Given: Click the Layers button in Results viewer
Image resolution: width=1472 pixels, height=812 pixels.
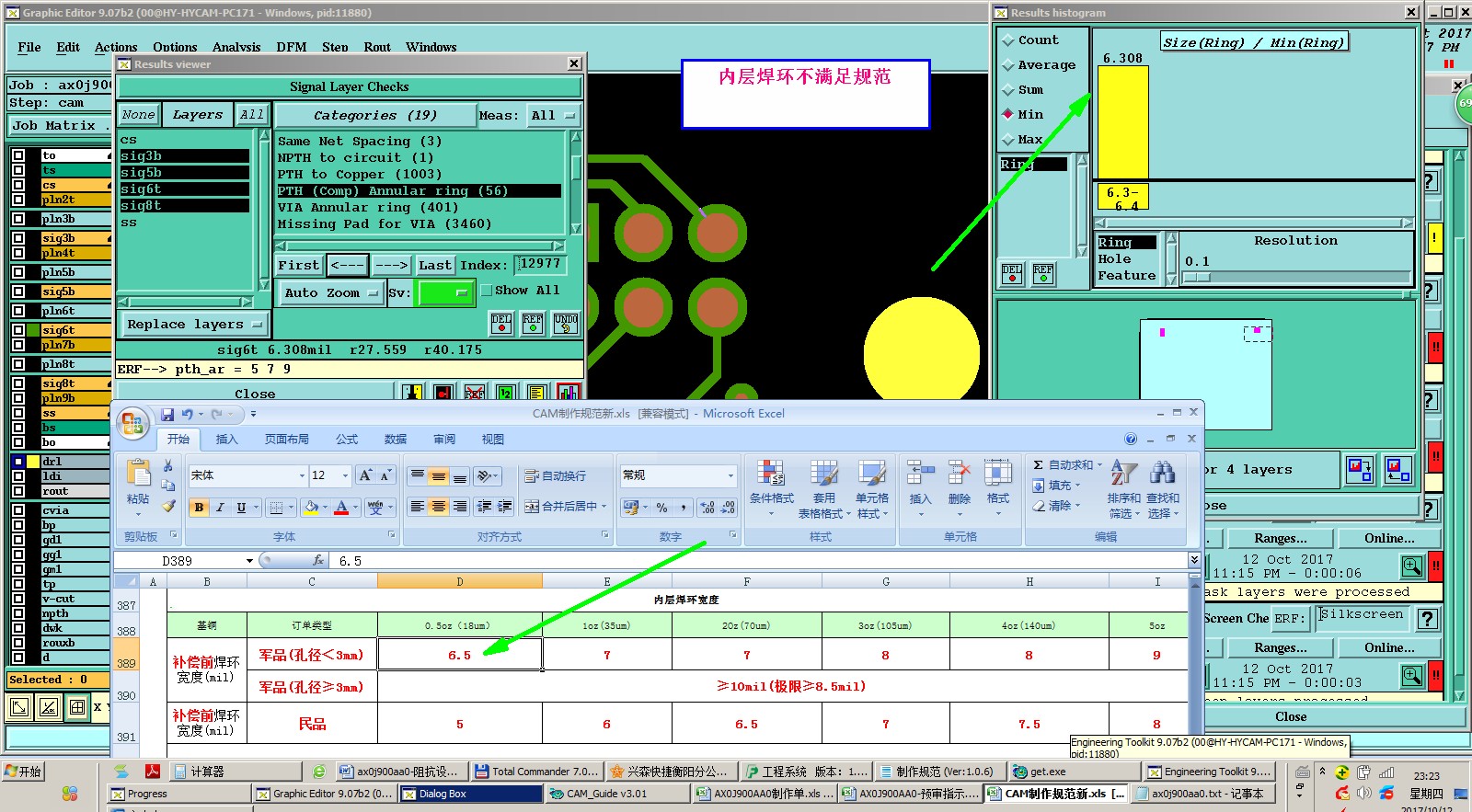Looking at the screenshot, I should click(x=198, y=115).
